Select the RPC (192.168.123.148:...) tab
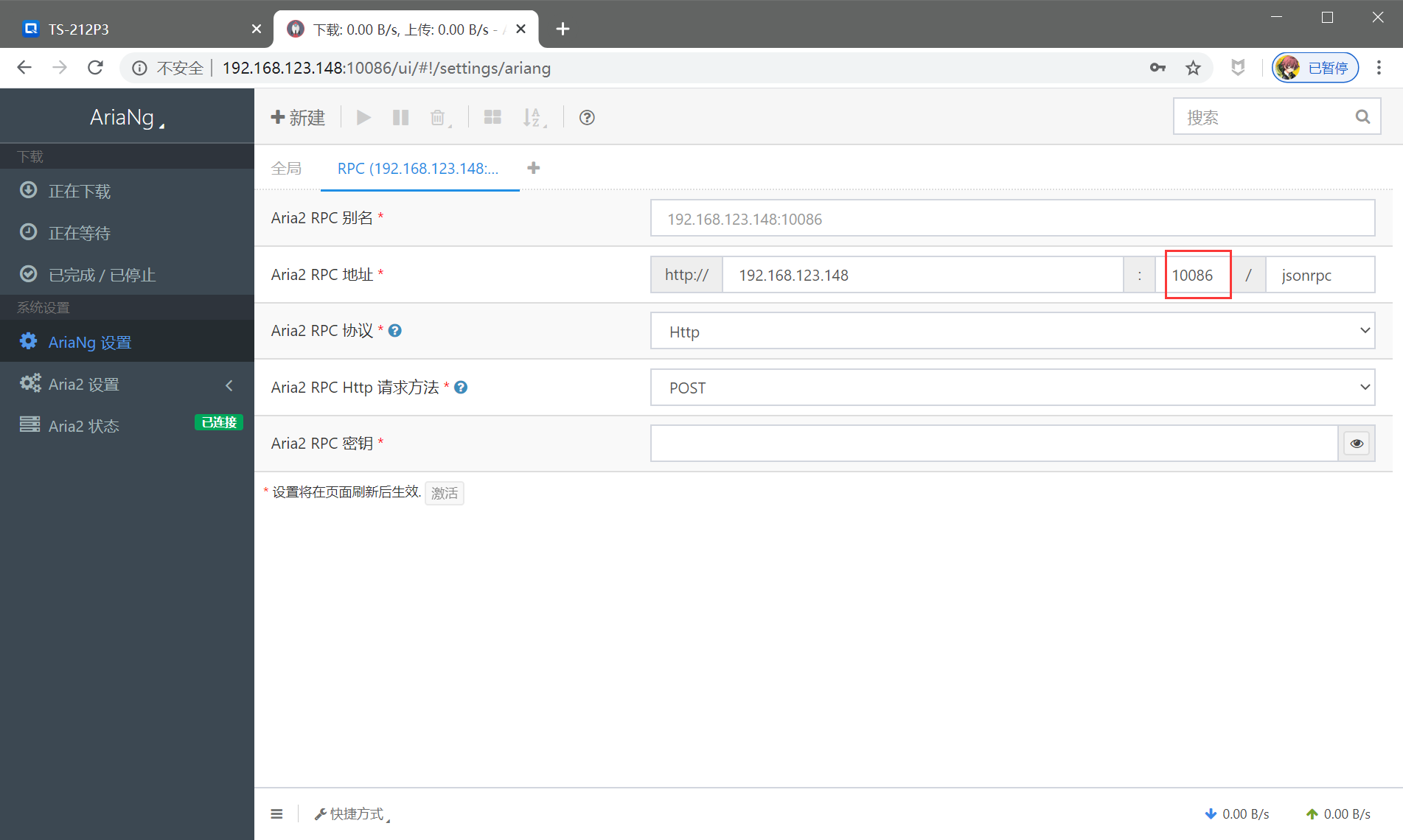 418,169
